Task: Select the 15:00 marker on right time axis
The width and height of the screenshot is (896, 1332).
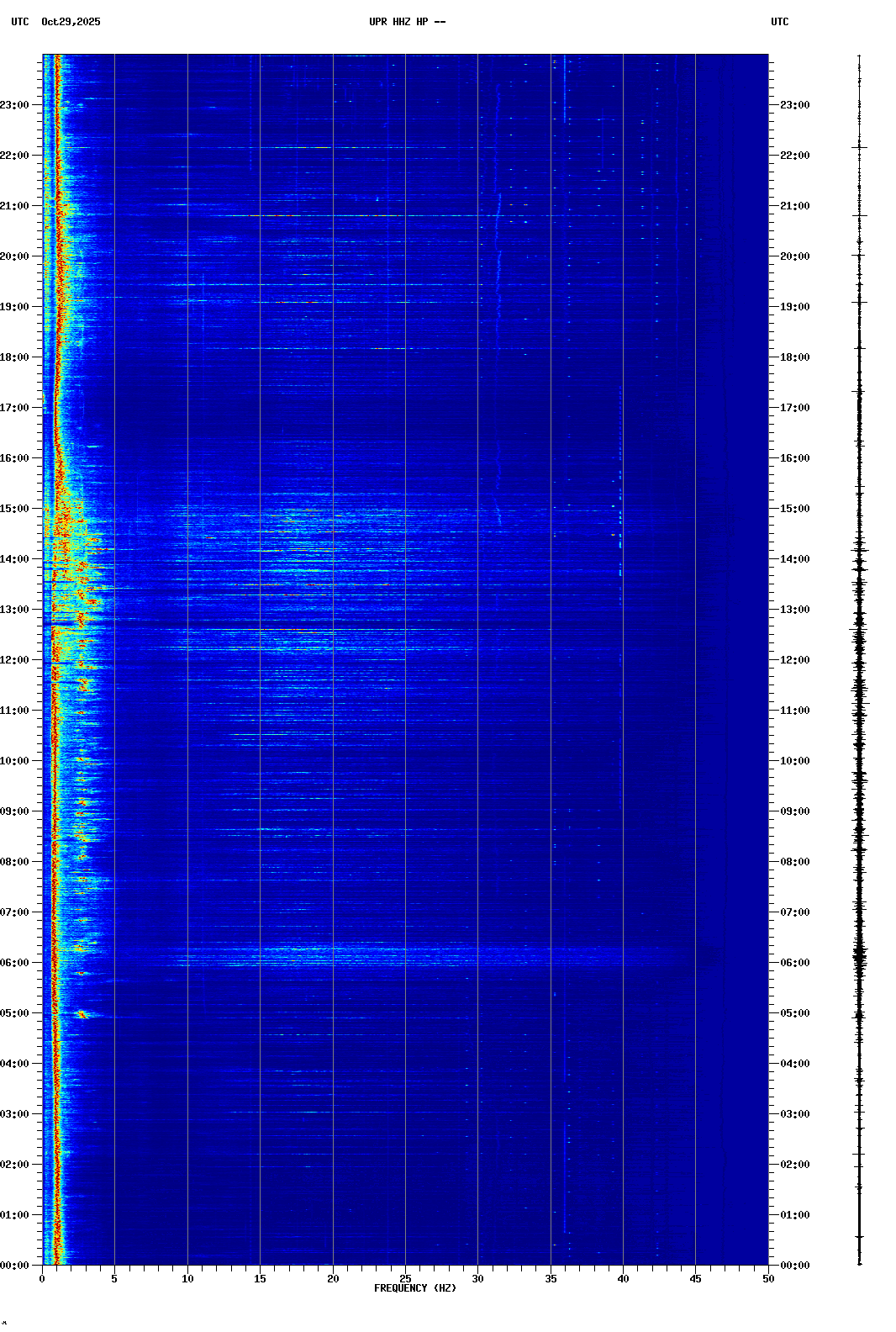Action: 794,509
